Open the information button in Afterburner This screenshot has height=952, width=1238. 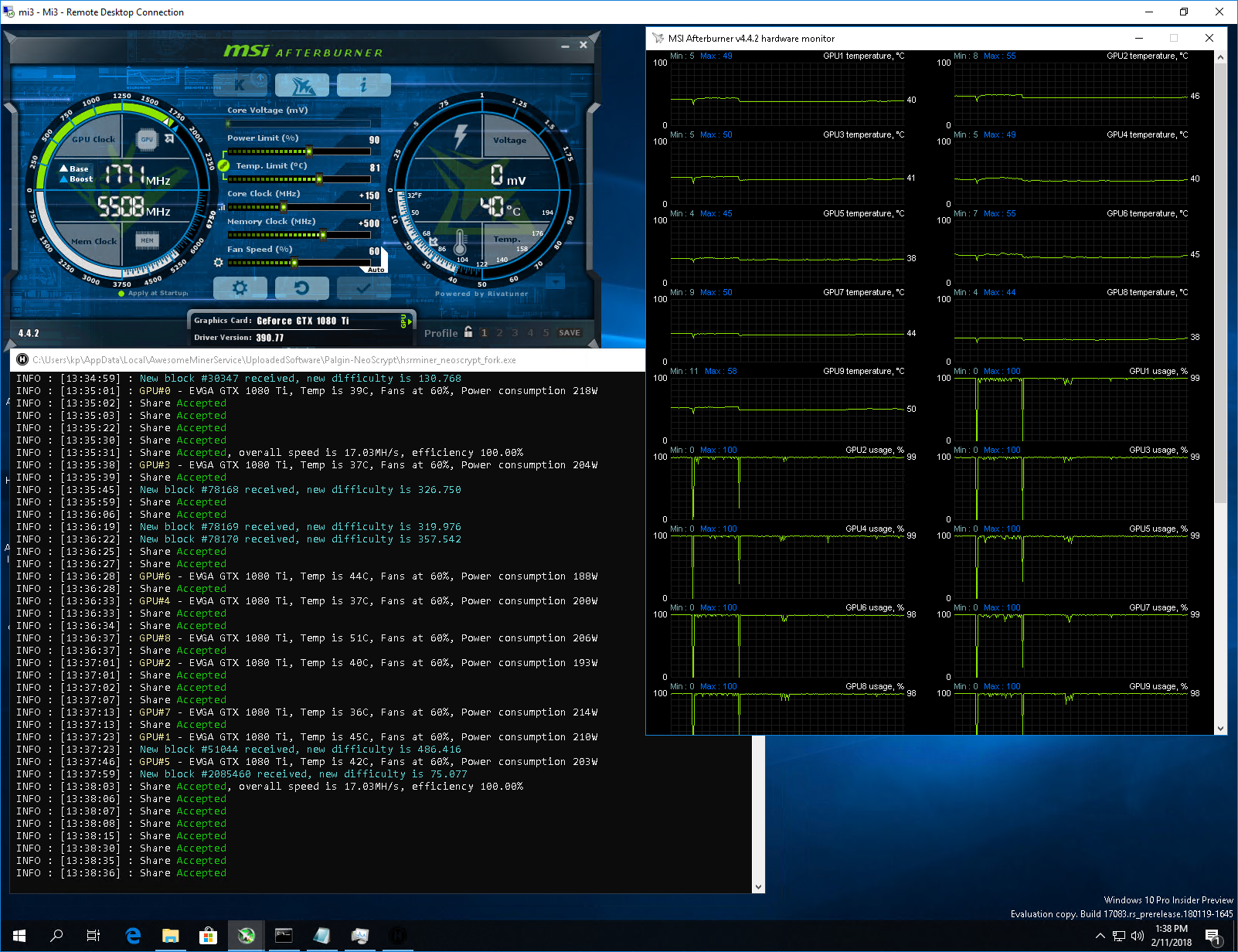364,84
